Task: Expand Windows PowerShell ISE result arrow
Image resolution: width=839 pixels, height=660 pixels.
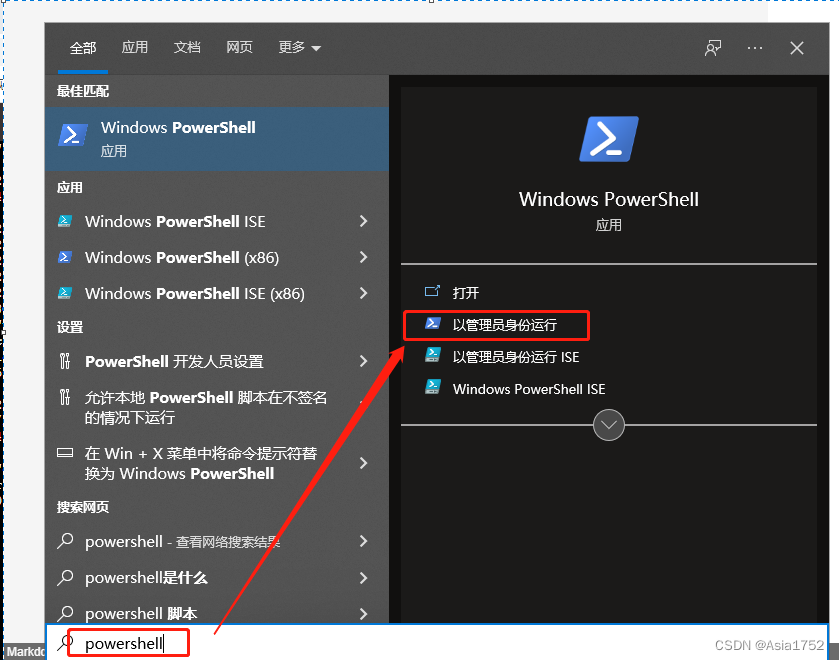Action: coord(364,221)
